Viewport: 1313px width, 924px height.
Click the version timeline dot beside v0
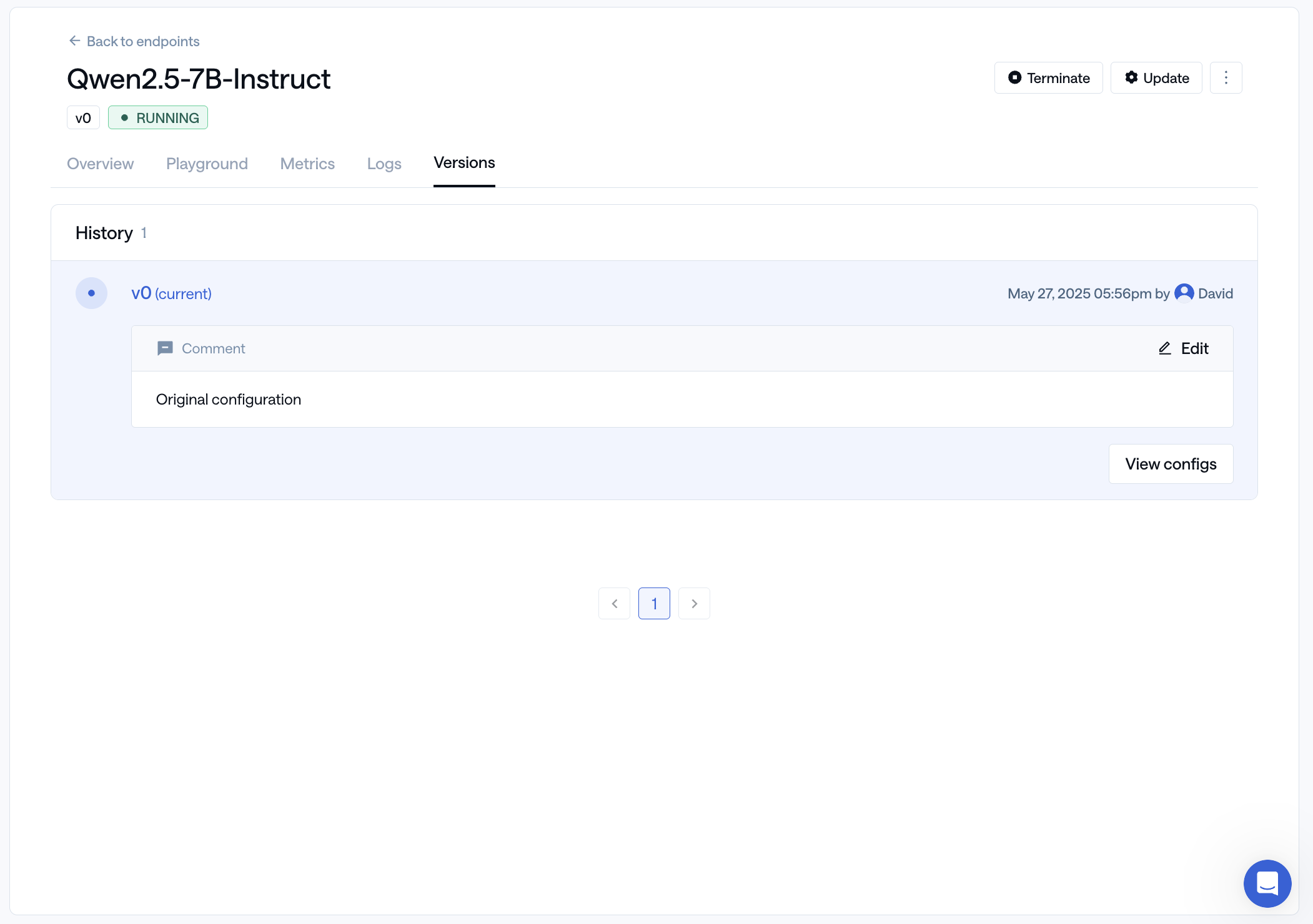pyautogui.click(x=91, y=292)
